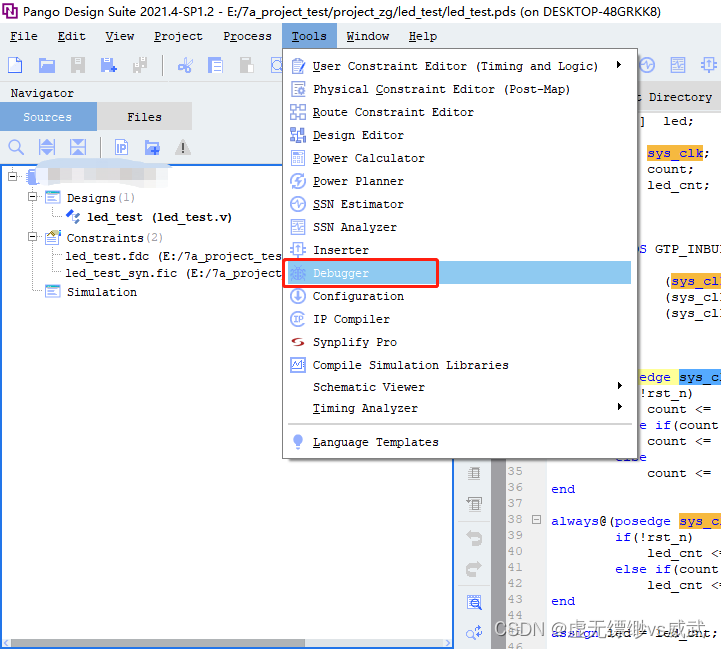
Task: Launch Synplify Pro
Action: click(x=459, y=342)
